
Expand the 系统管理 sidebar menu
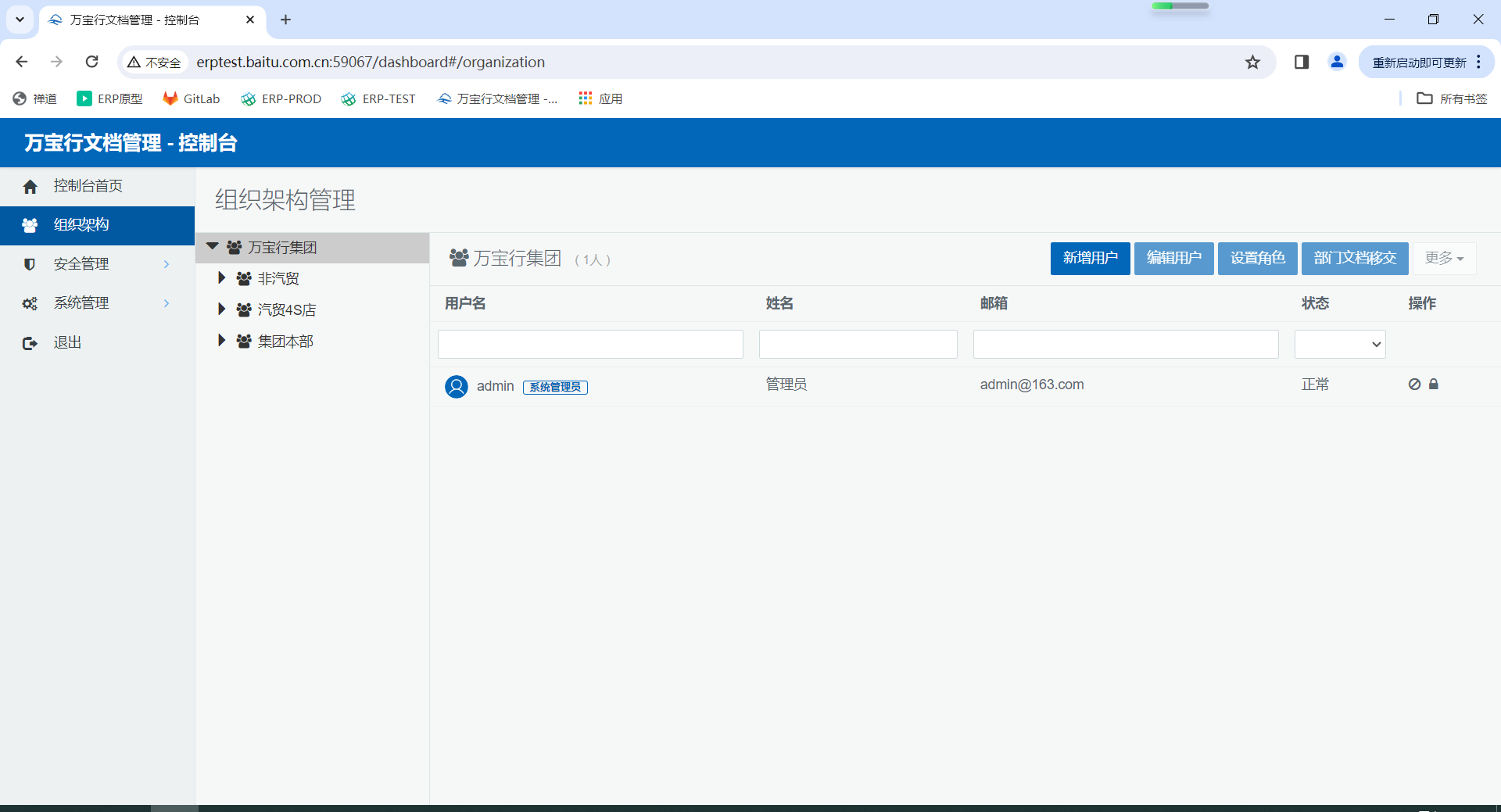click(x=97, y=303)
